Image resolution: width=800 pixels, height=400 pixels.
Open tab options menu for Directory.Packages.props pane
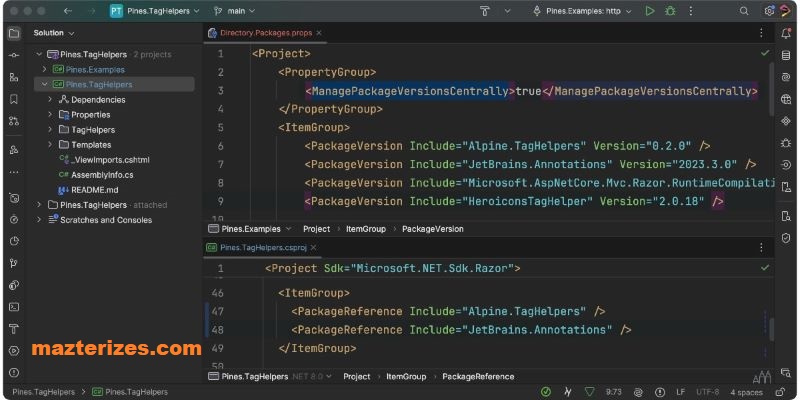pos(762,33)
